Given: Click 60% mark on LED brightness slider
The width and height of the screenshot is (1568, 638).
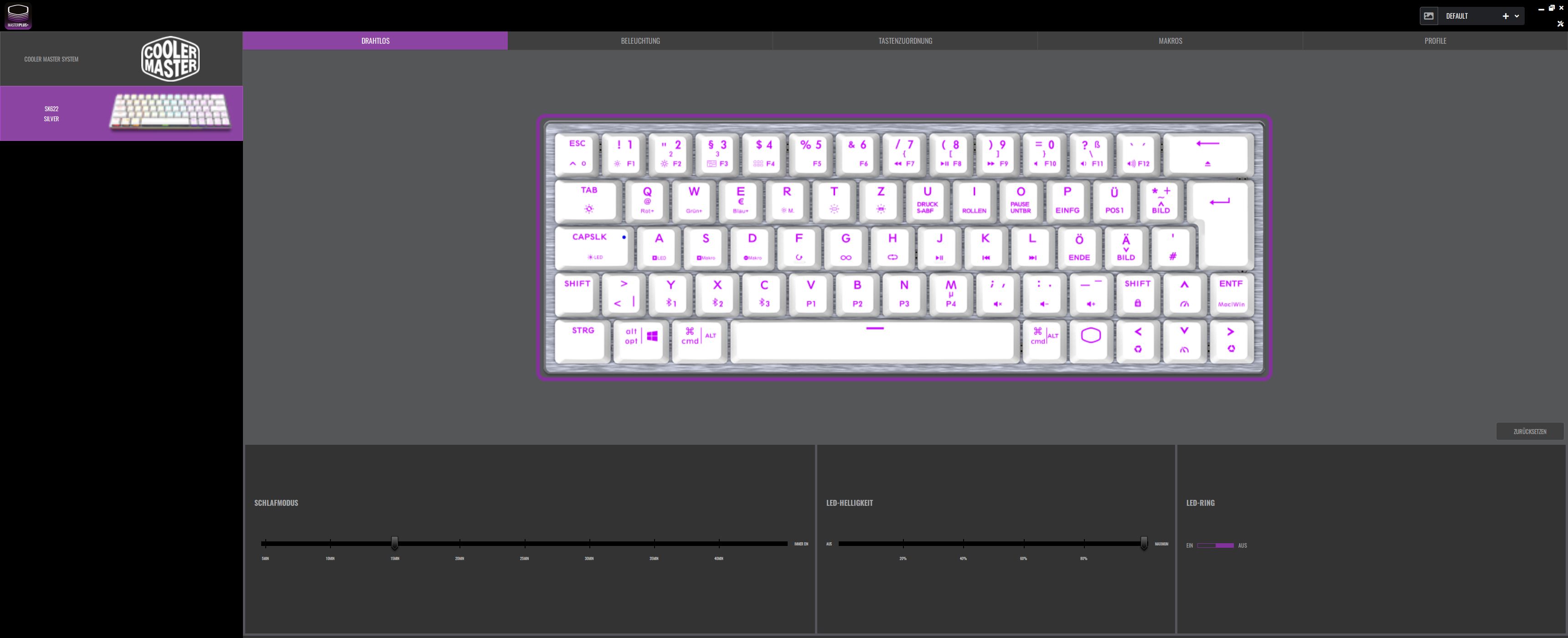Looking at the screenshot, I should tap(1024, 543).
